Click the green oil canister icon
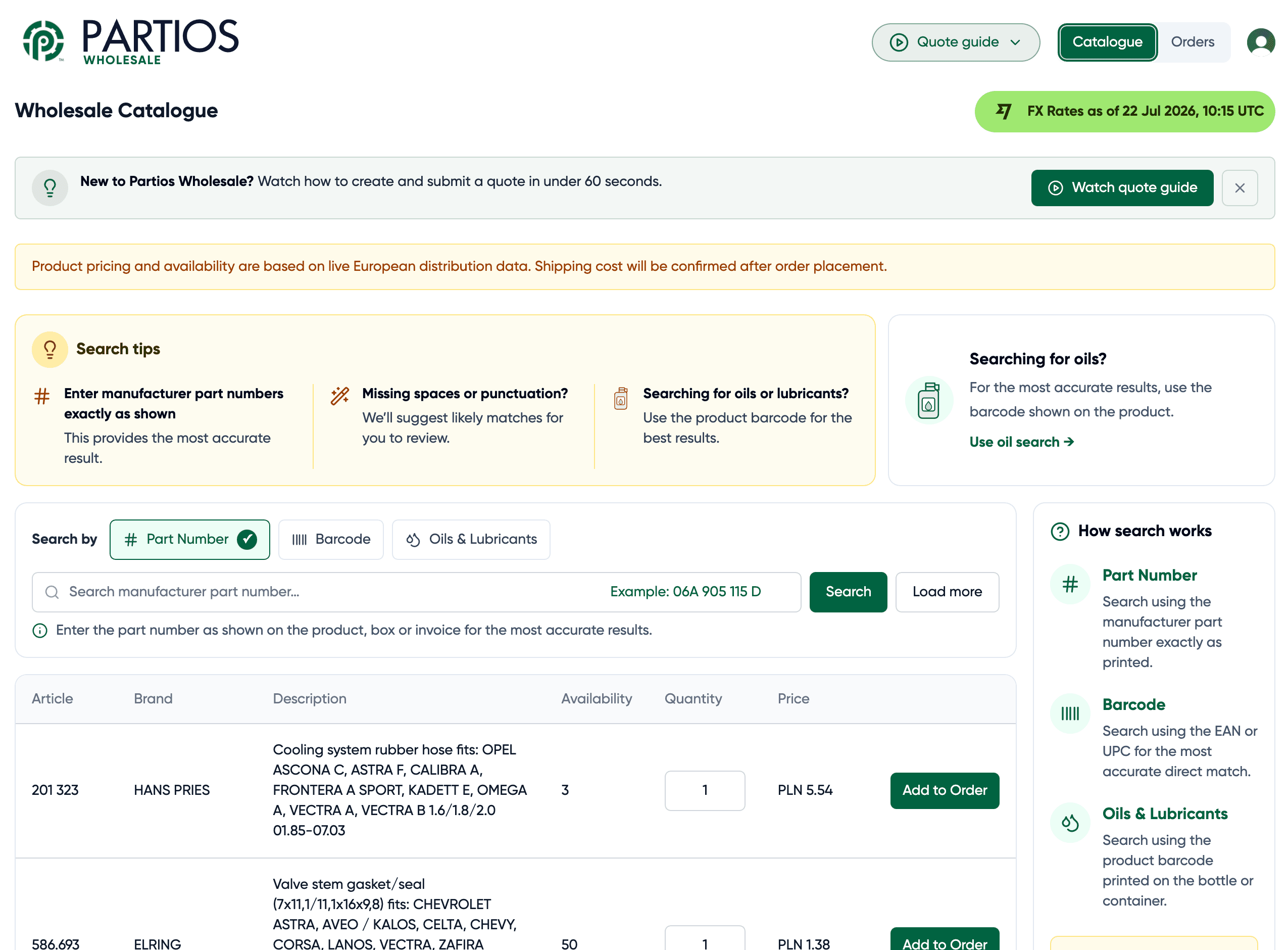The image size is (1288, 950). pos(928,400)
